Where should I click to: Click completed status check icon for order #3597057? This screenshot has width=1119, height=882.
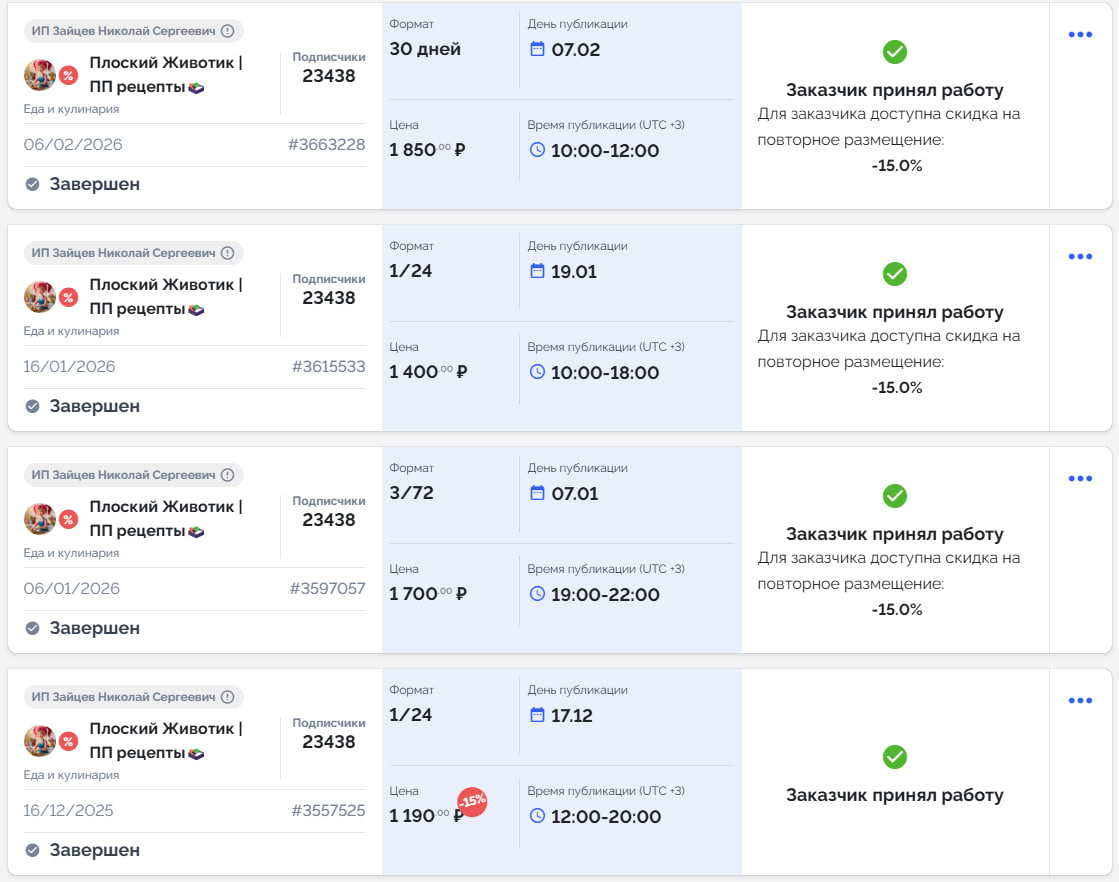32,628
